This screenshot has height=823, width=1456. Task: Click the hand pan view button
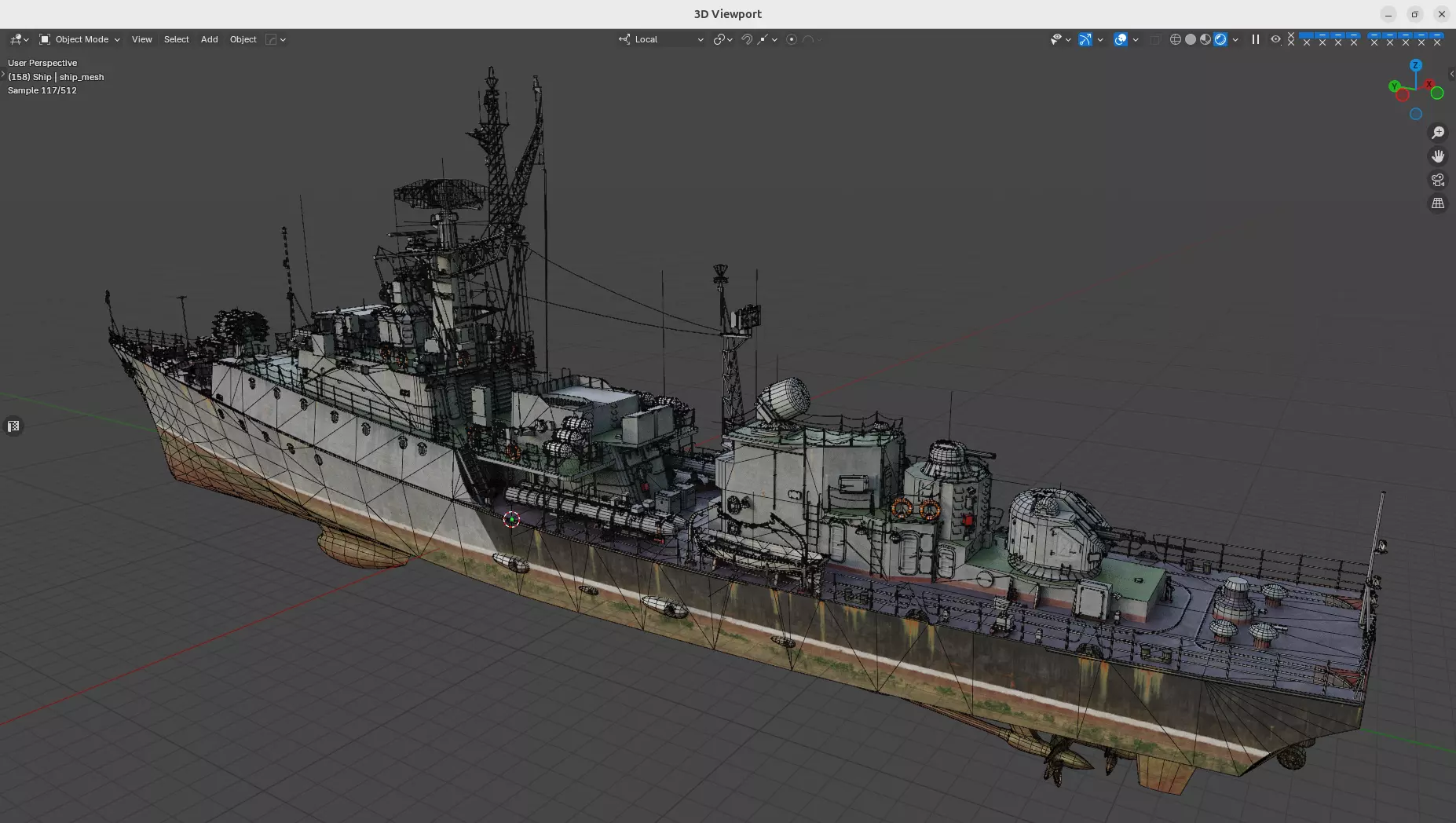[x=1438, y=156]
